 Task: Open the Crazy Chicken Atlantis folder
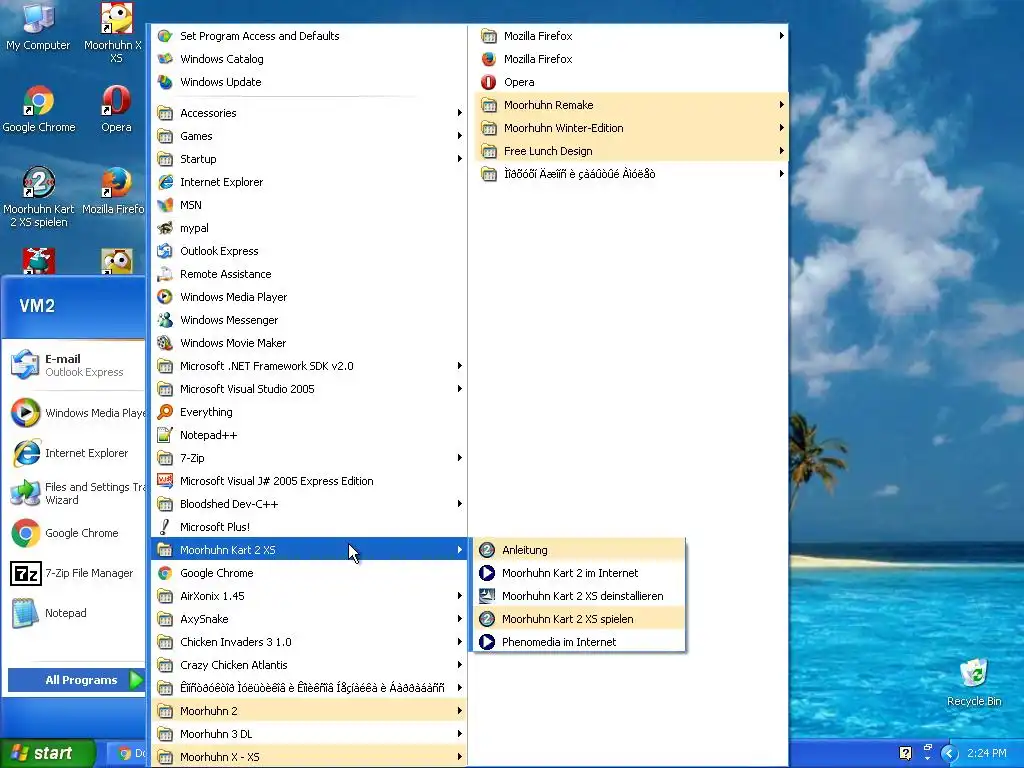310,665
